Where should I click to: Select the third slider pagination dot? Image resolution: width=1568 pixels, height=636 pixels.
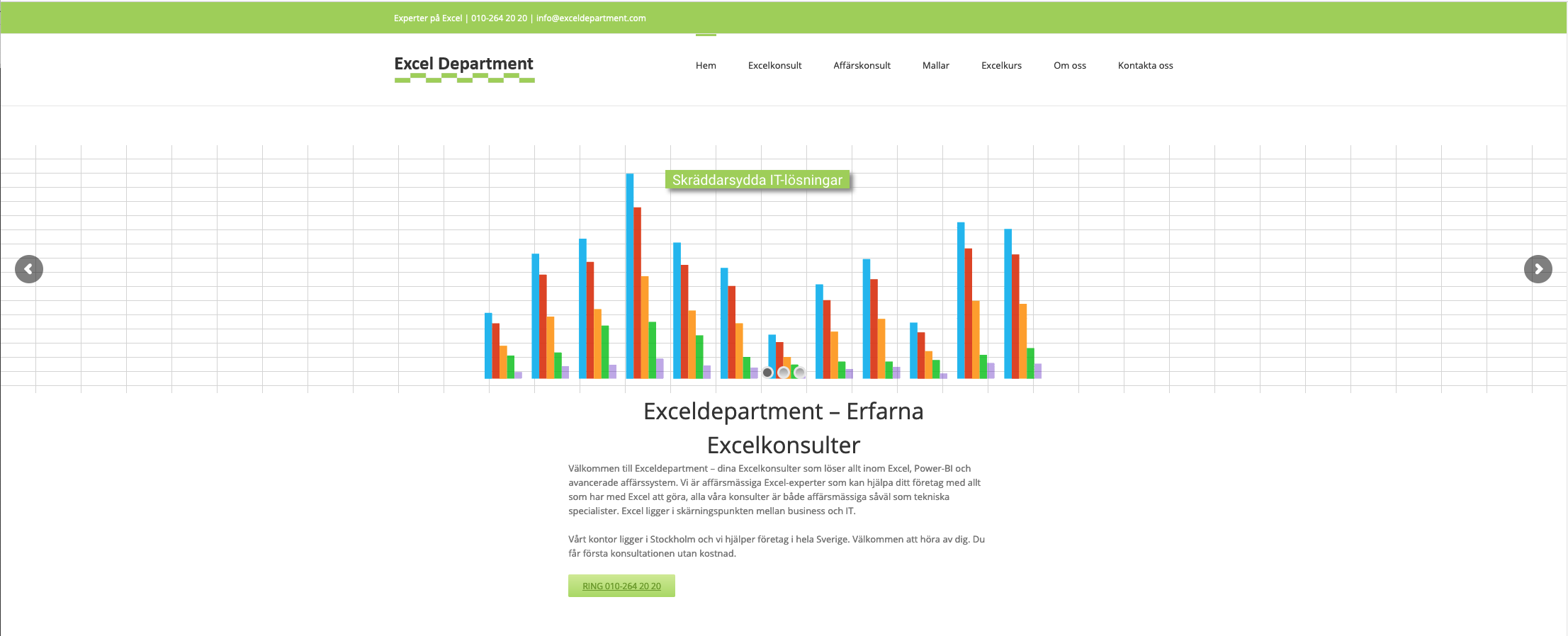[x=800, y=373]
